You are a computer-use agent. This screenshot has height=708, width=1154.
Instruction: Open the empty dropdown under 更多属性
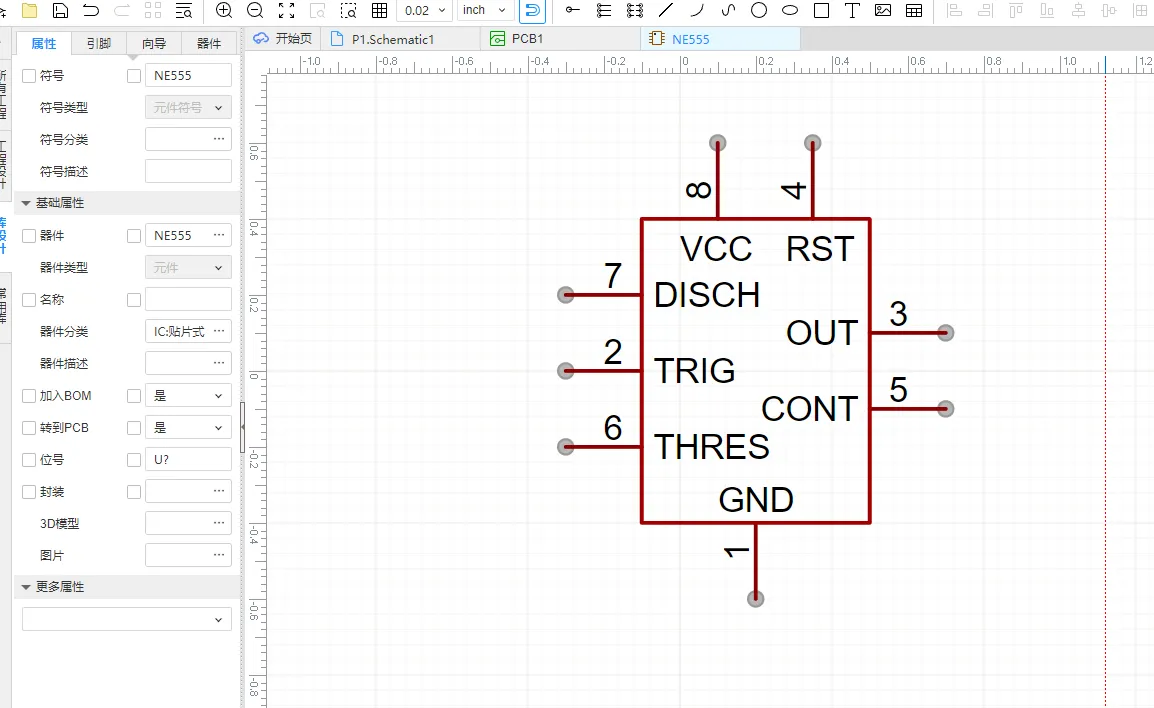click(127, 620)
